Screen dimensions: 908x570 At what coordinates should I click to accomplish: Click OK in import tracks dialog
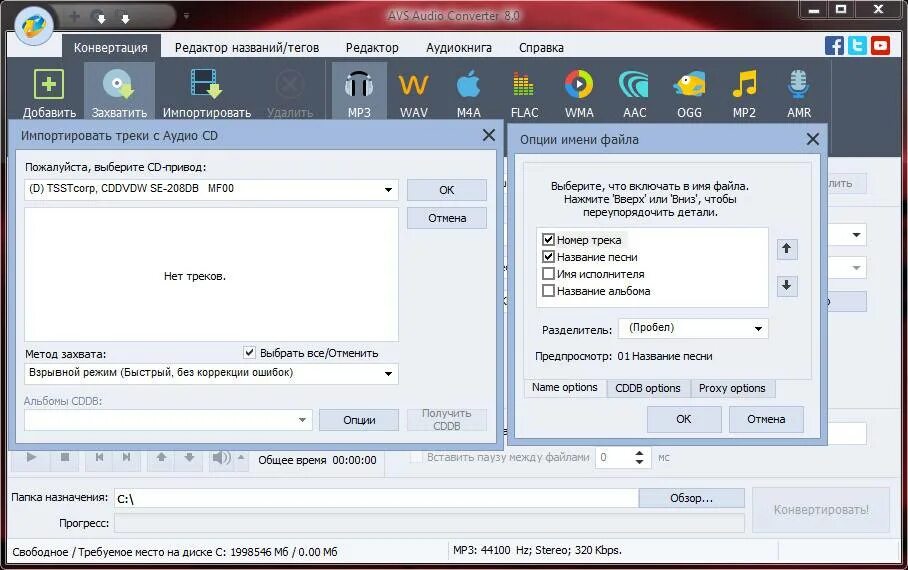[446, 190]
